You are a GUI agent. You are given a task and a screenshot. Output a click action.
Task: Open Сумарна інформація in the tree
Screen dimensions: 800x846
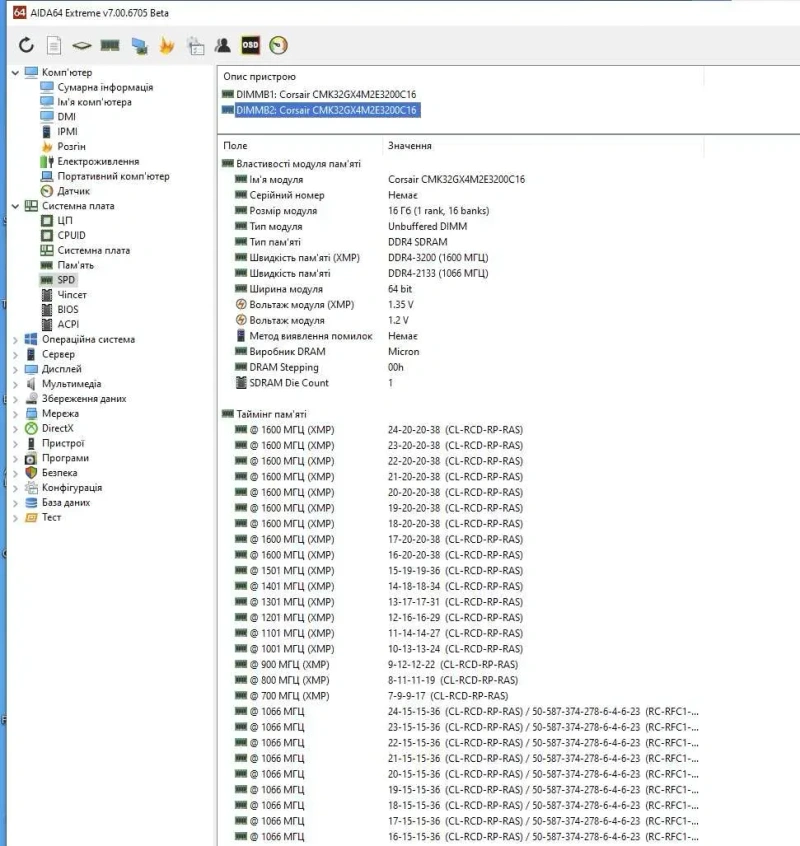pos(105,87)
